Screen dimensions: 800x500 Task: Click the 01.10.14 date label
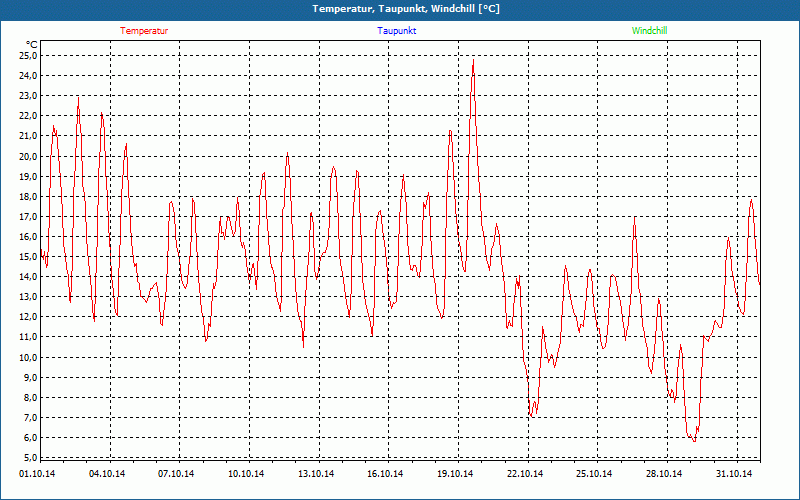tap(37, 474)
